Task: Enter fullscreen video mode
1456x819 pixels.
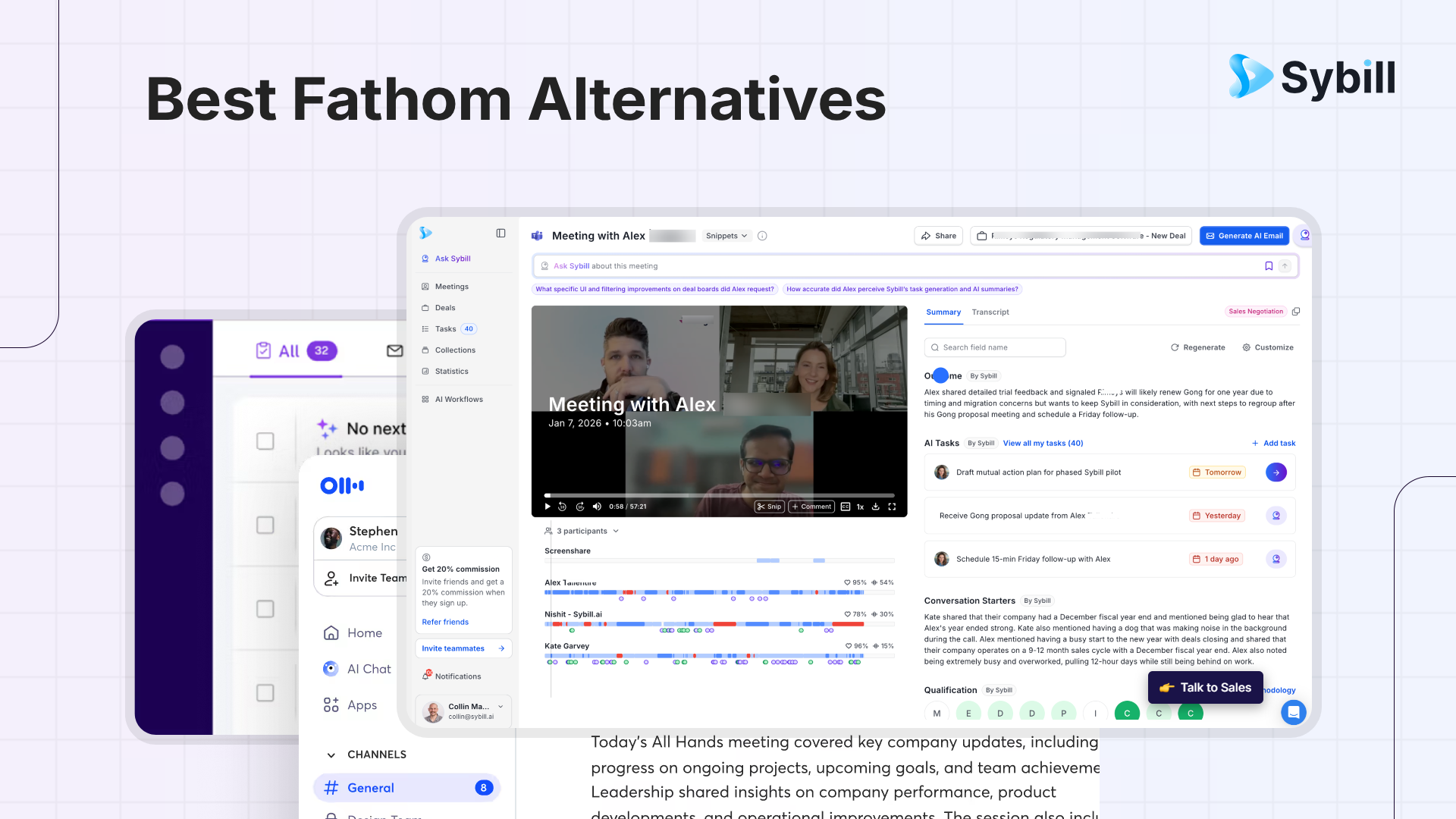Action: (x=893, y=507)
